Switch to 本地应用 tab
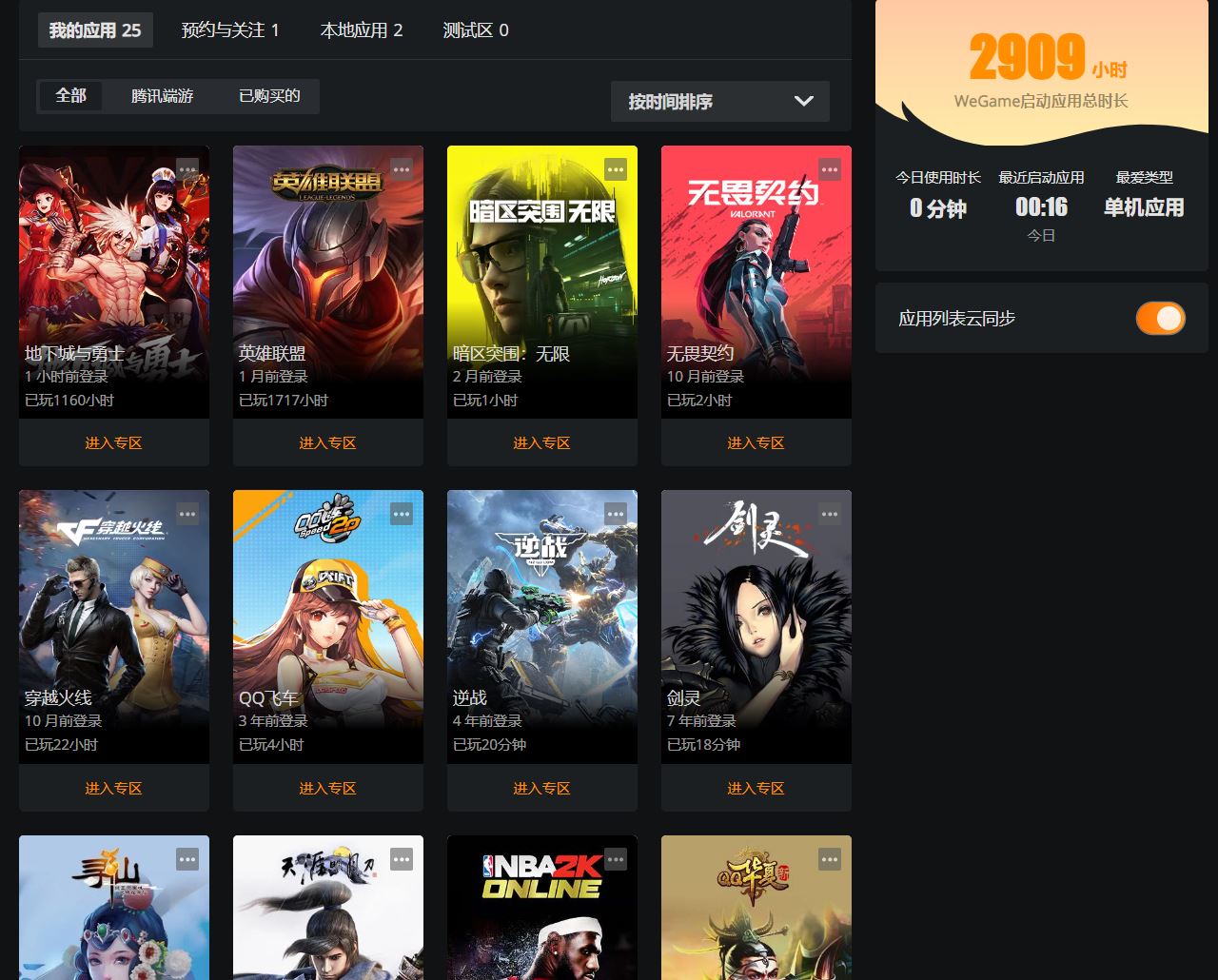 point(362,30)
